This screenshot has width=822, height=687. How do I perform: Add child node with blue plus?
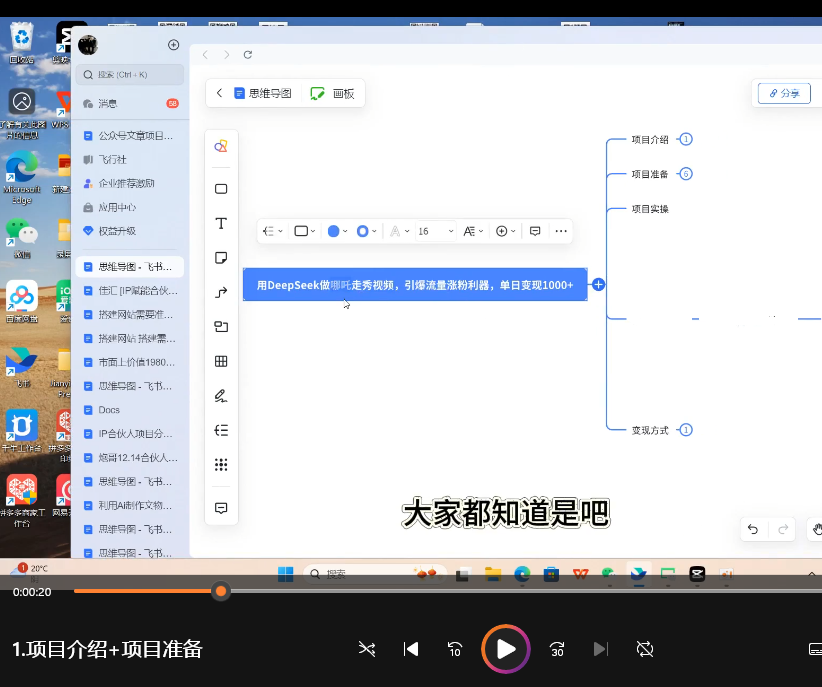click(x=598, y=285)
